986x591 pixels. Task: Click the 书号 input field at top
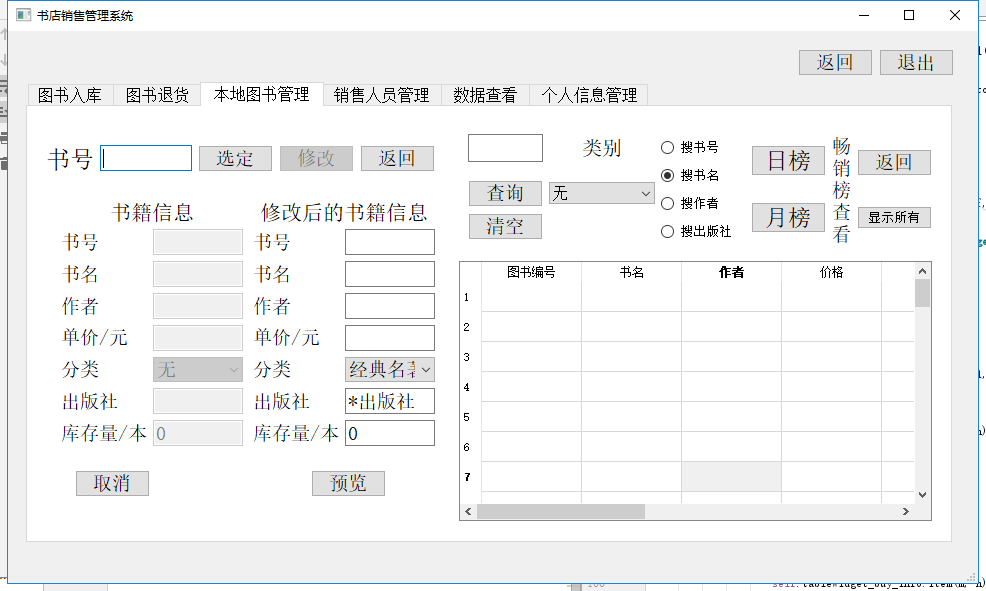click(x=146, y=158)
